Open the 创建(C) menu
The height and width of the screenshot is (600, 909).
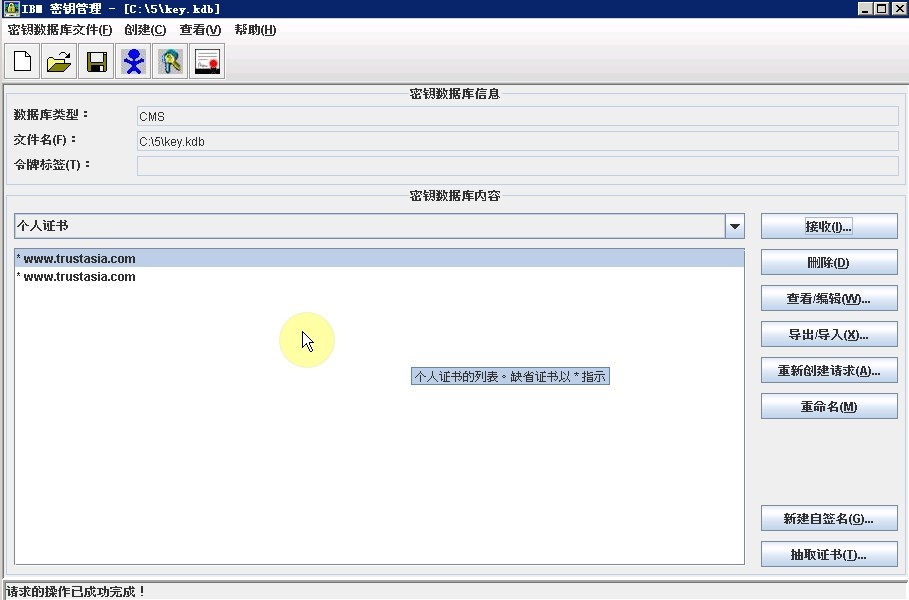[145, 30]
